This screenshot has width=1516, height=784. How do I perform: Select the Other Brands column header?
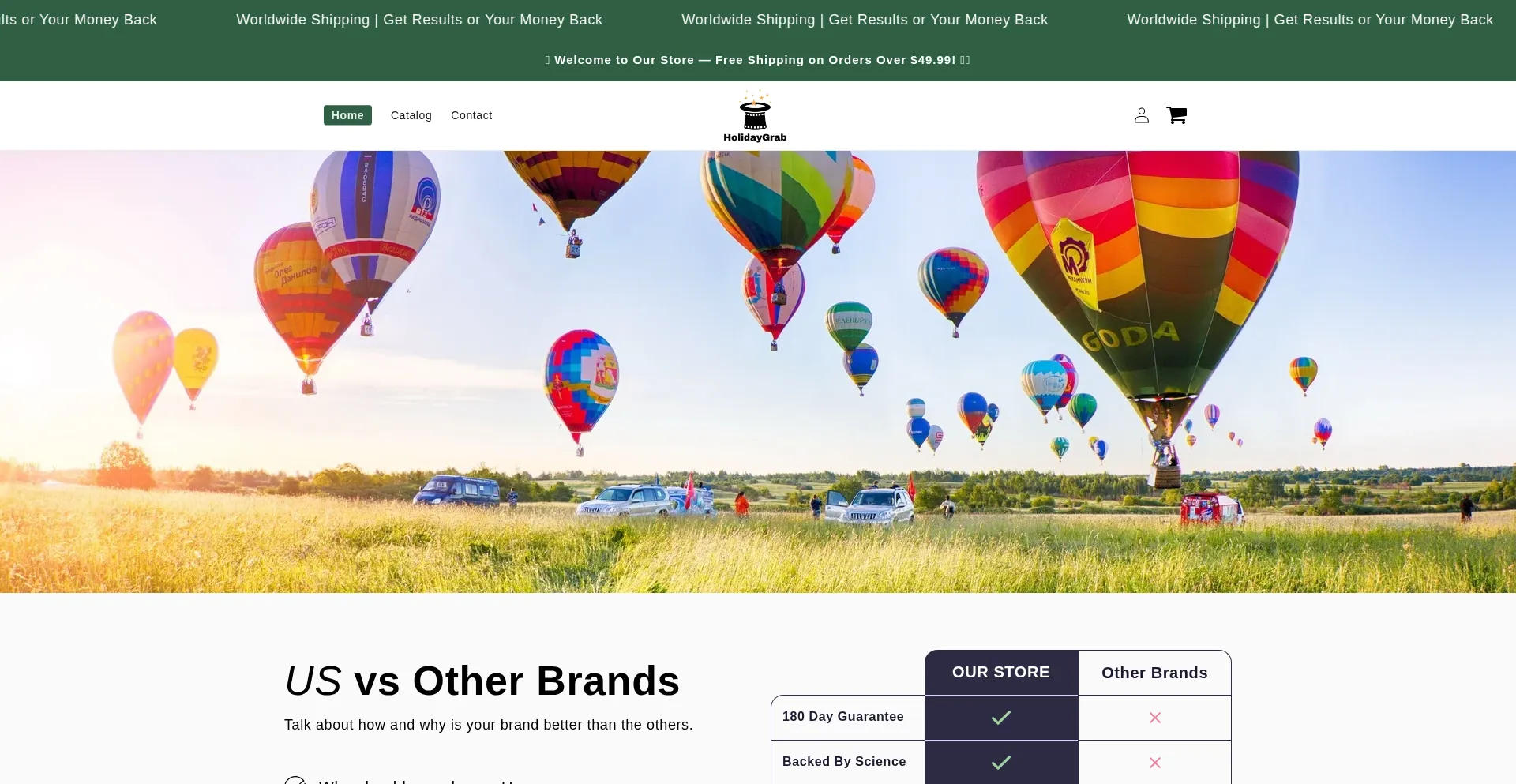click(1154, 673)
